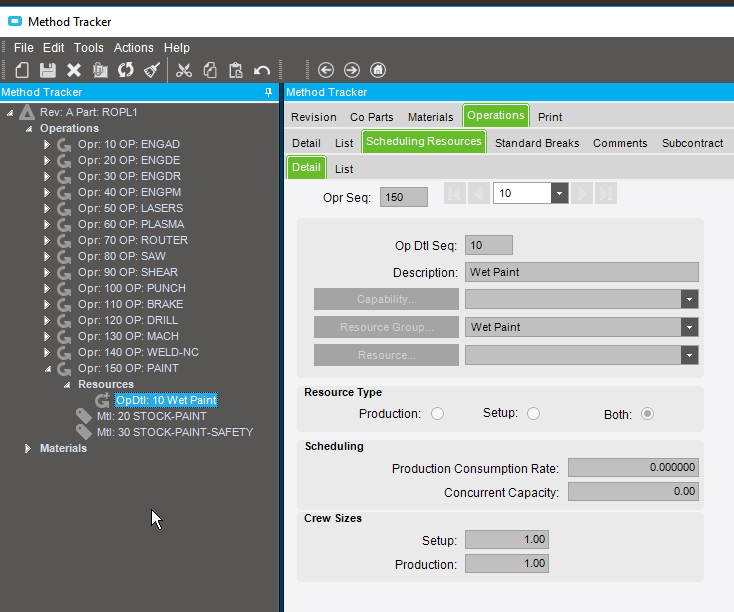Collapse the Opr: 150 OP: PAINT node
The height and width of the screenshot is (612, 734).
point(46,368)
